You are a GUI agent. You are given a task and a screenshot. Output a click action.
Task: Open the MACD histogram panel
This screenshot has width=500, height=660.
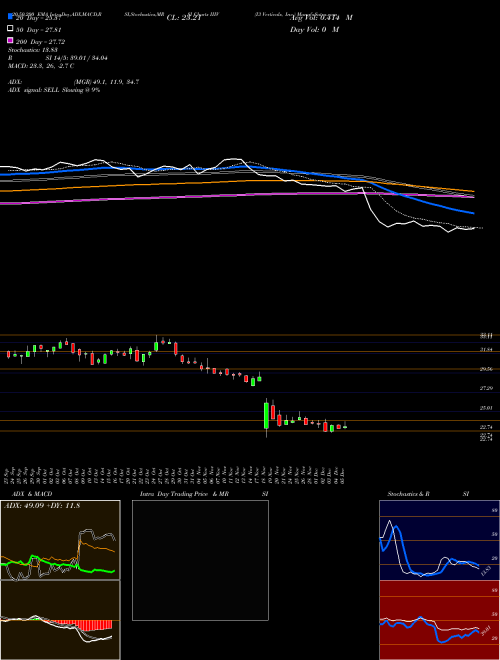pyautogui.click(x=60, y=620)
